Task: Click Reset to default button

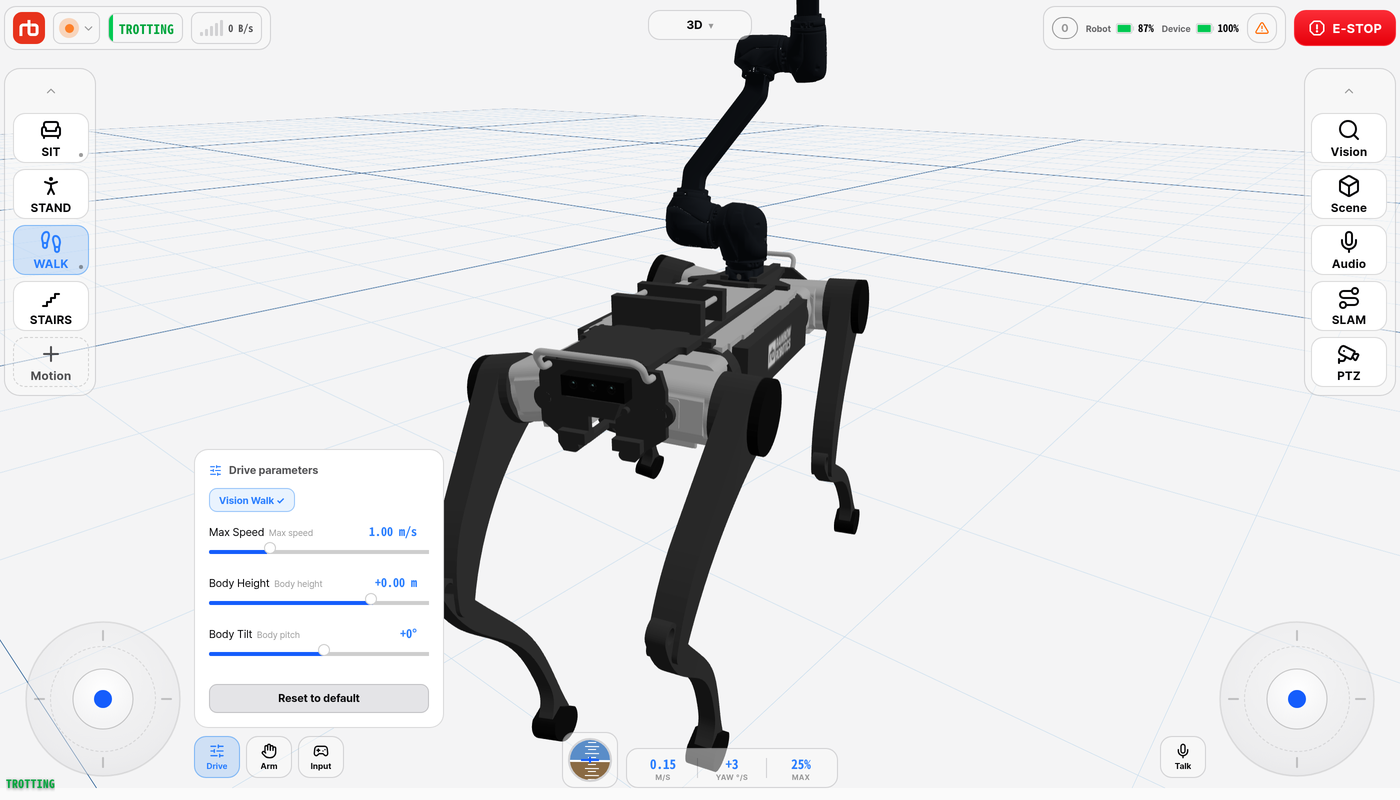Action: (319, 698)
